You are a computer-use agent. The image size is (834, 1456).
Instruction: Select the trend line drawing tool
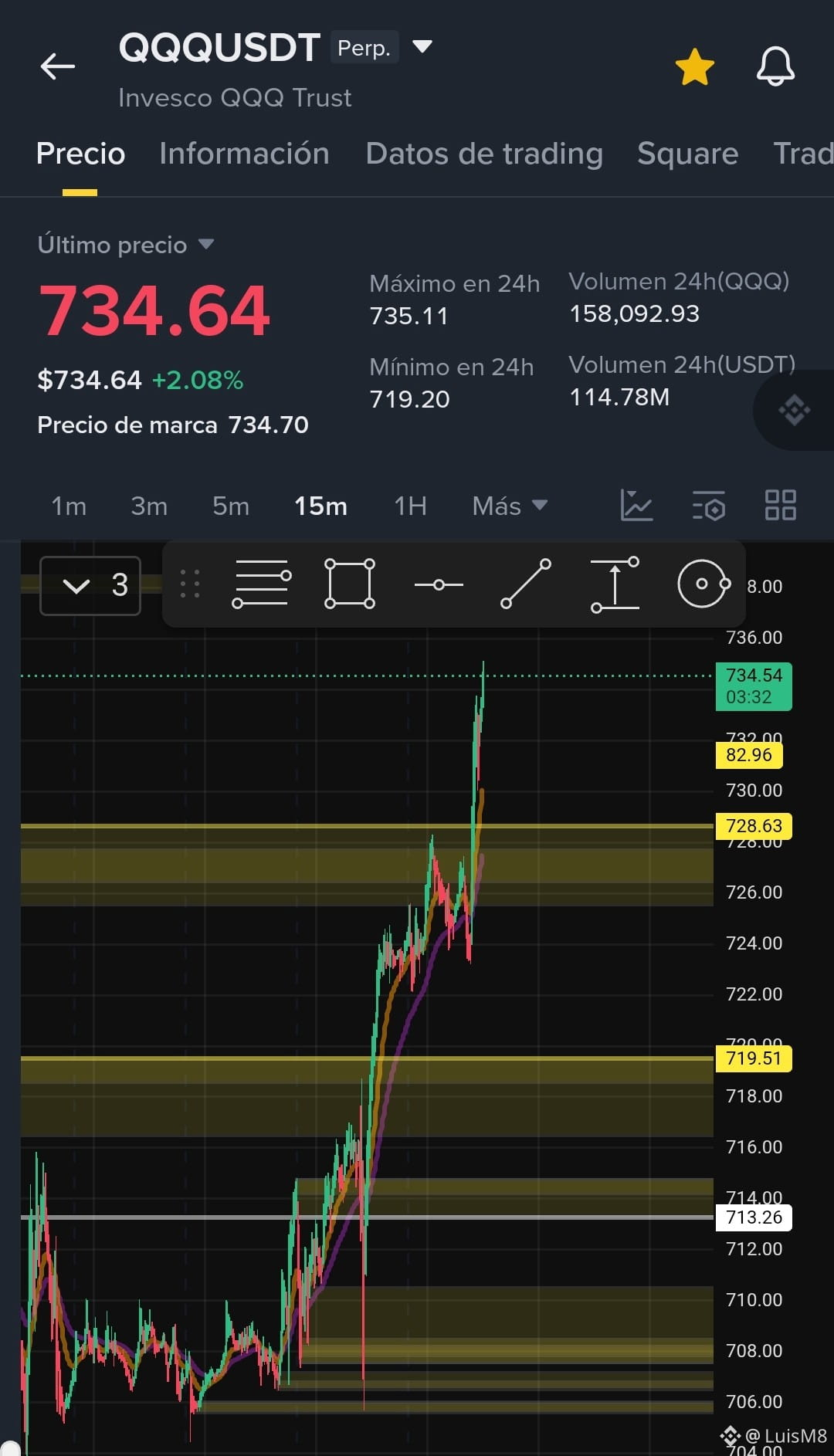526,584
